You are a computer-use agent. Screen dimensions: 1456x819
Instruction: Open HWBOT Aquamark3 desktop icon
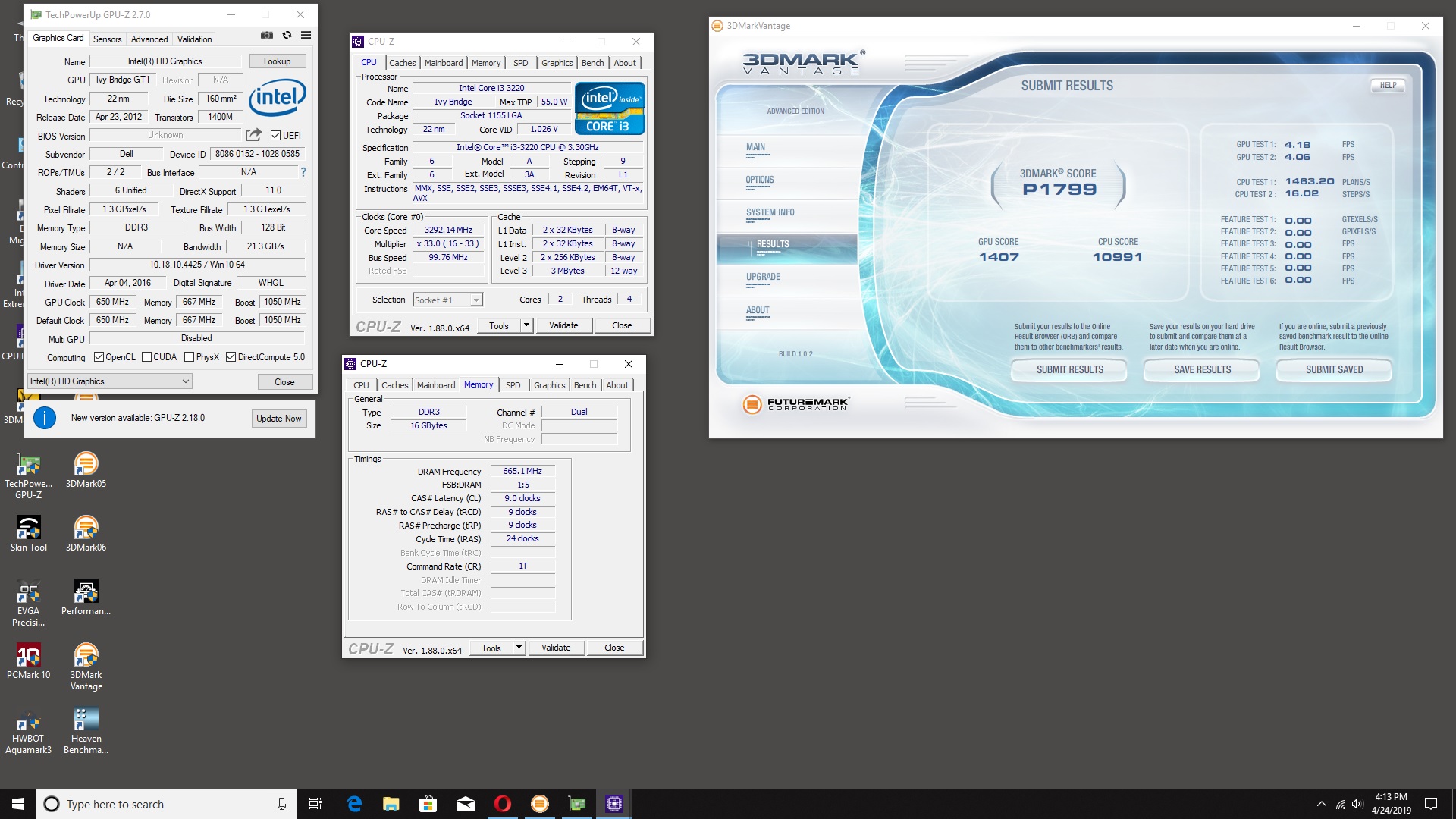tap(28, 730)
